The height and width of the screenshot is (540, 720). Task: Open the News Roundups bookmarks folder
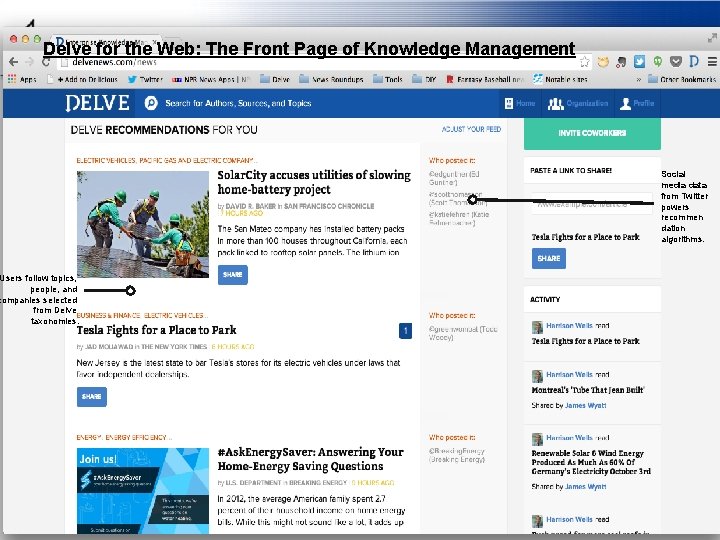(331, 79)
